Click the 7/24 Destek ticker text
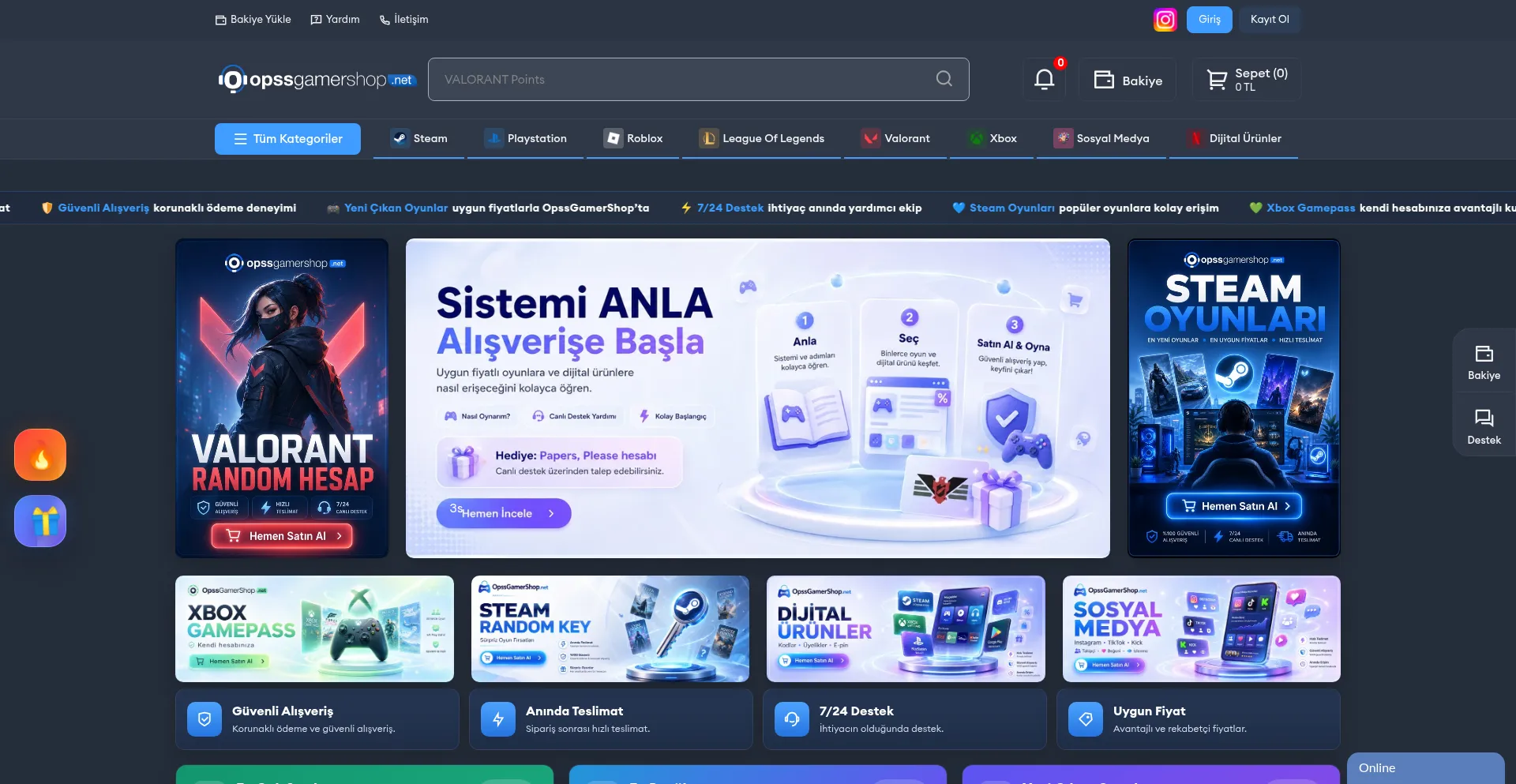The height and width of the screenshot is (784, 1516). click(x=730, y=208)
